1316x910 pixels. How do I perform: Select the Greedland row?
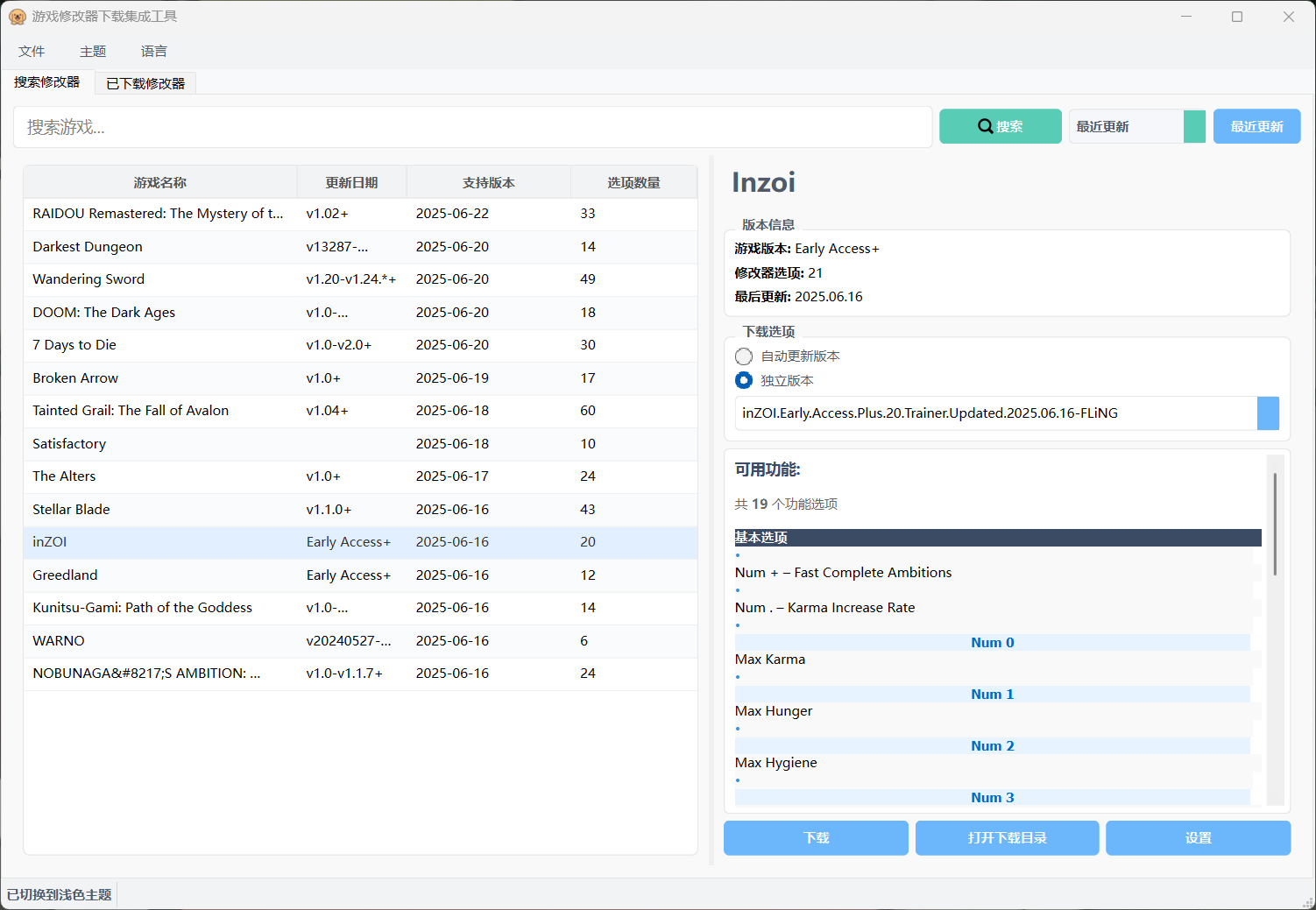[x=361, y=575]
